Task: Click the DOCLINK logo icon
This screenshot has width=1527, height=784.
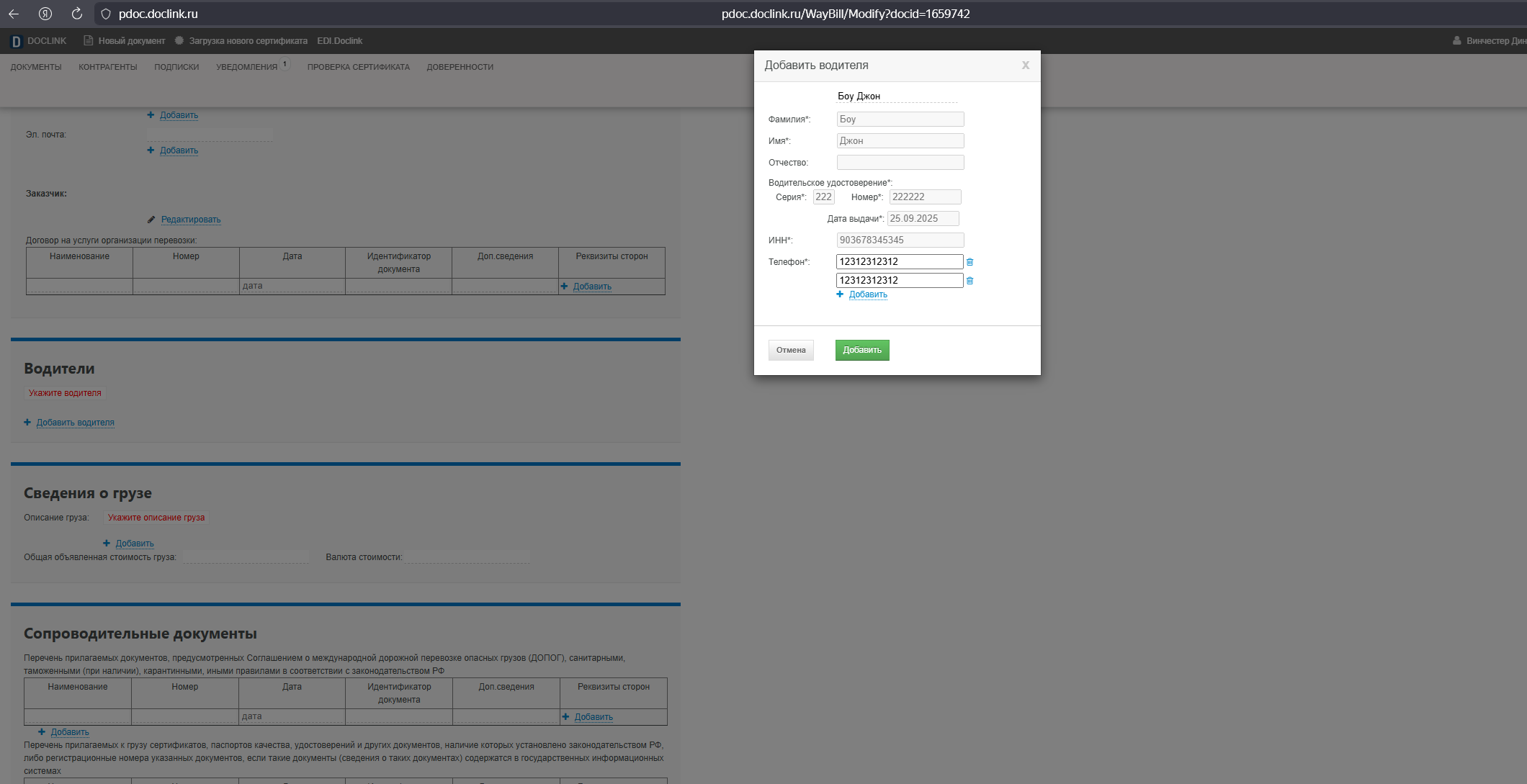Action: (x=16, y=42)
